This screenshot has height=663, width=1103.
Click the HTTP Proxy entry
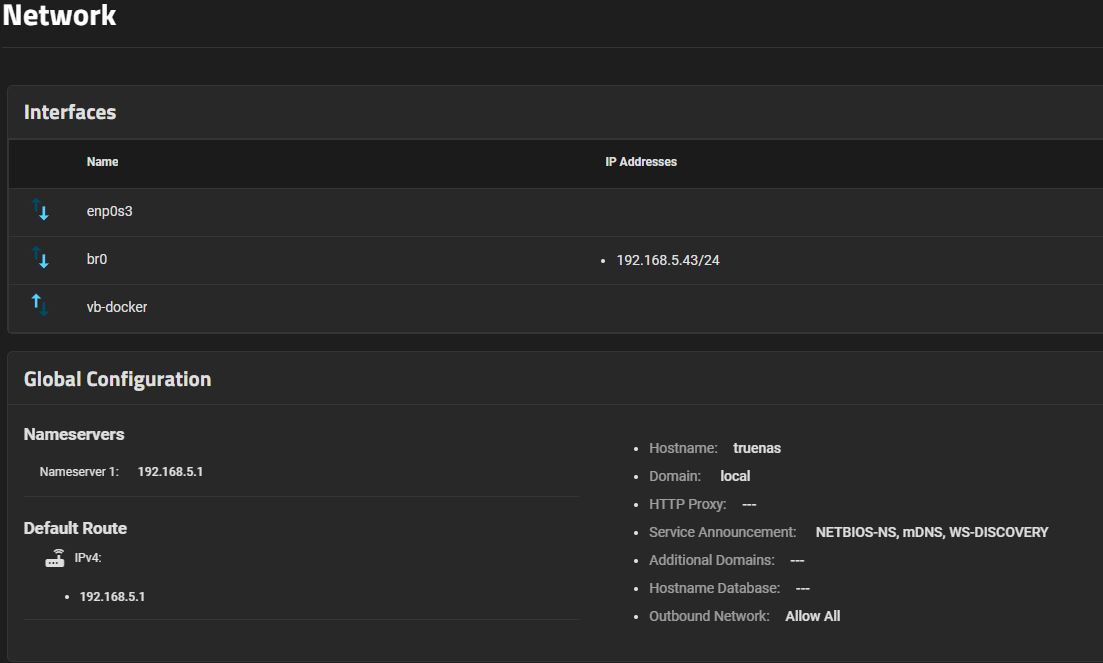pos(702,504)
